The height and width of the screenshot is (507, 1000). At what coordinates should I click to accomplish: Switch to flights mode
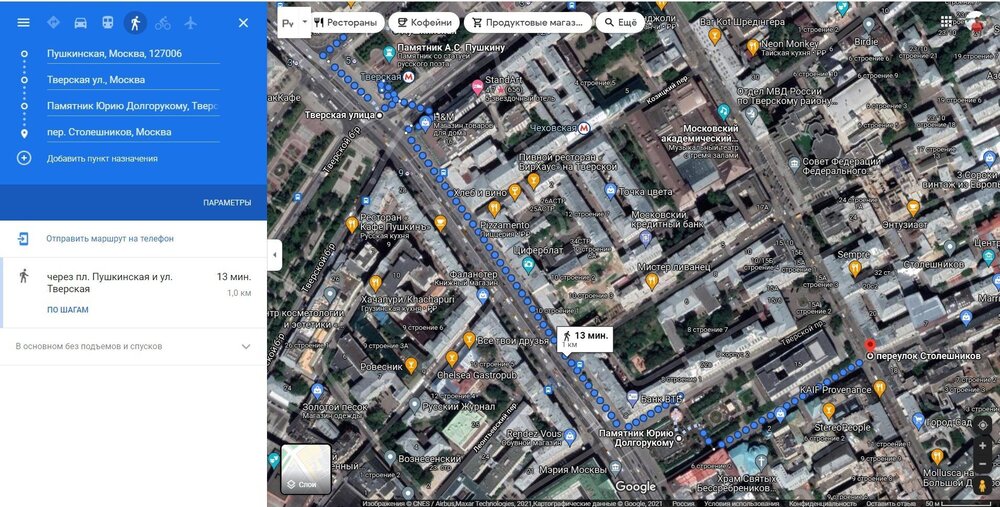(x=190, y=23)
